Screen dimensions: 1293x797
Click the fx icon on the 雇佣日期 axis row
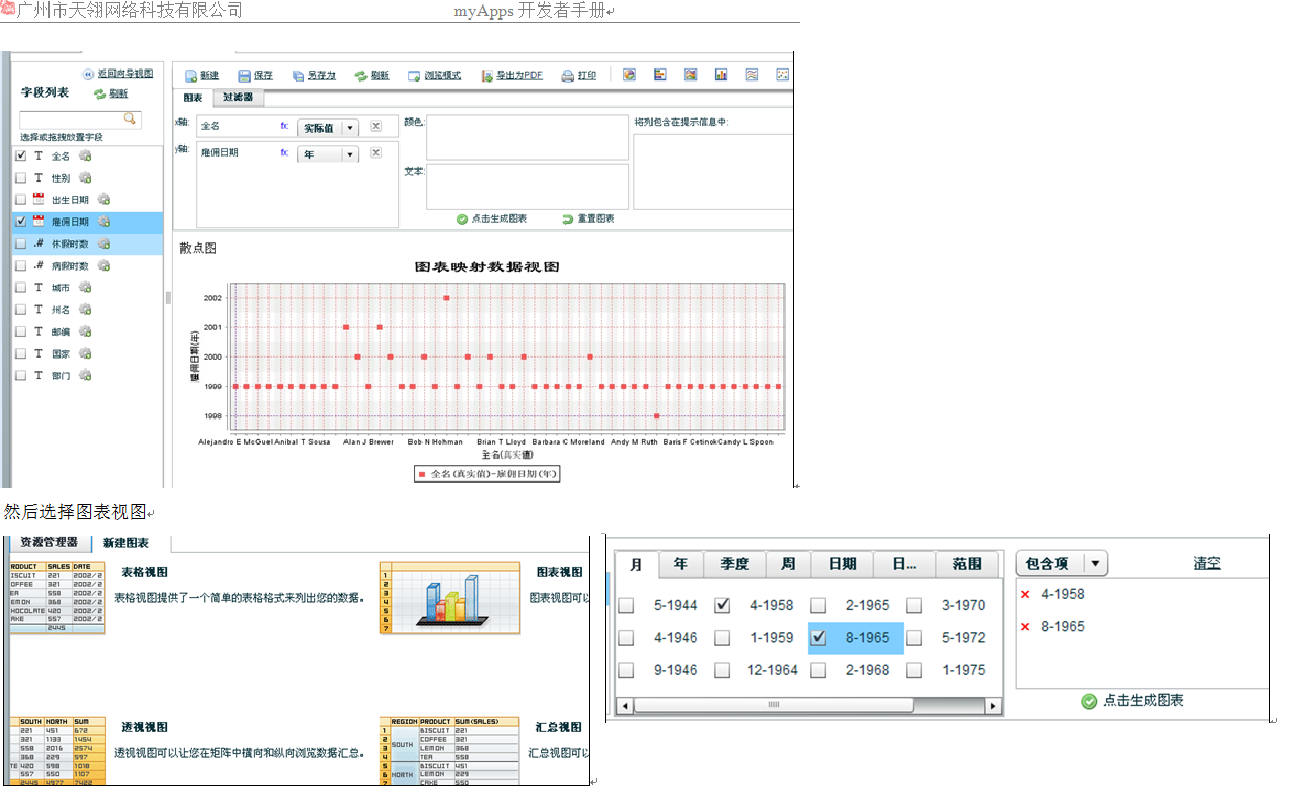point(284,153)
